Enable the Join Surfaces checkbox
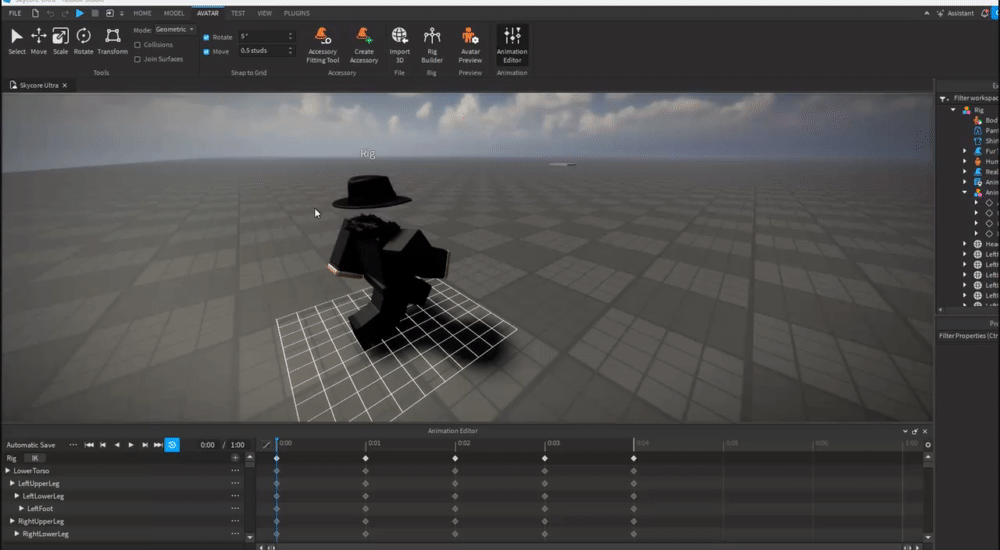 (137, 59)
